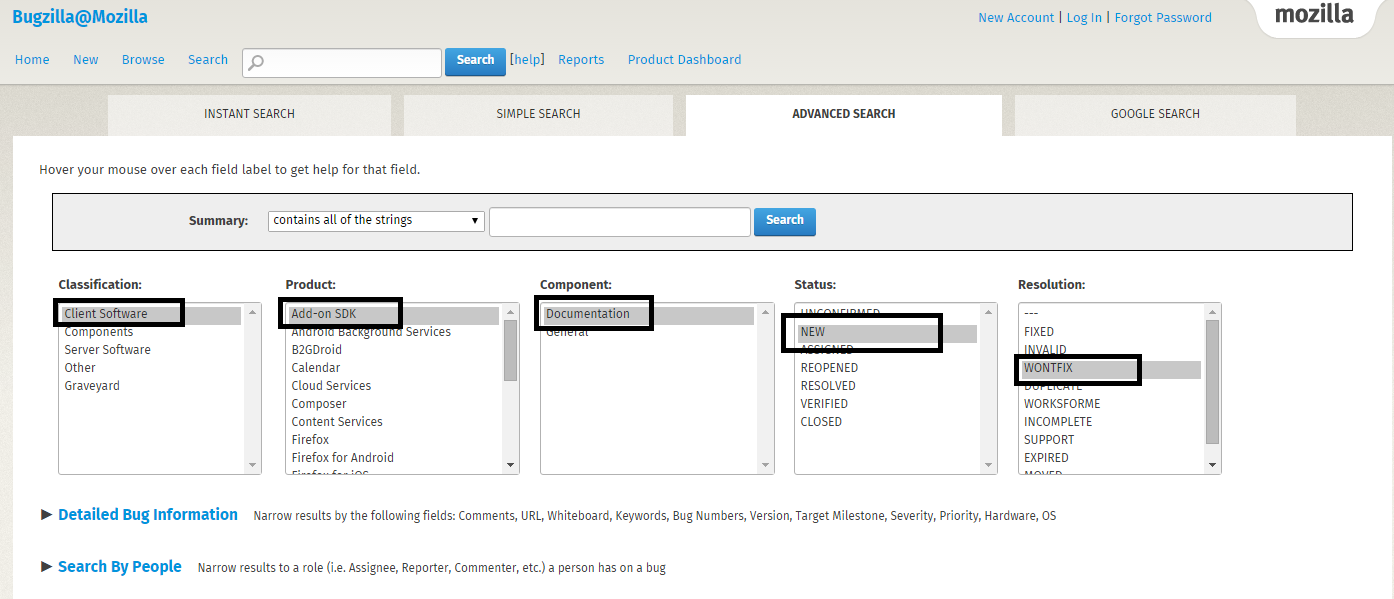Select RESOLVED status
The height and width of the screenshot is (599, 1394).
pos(886,386)
